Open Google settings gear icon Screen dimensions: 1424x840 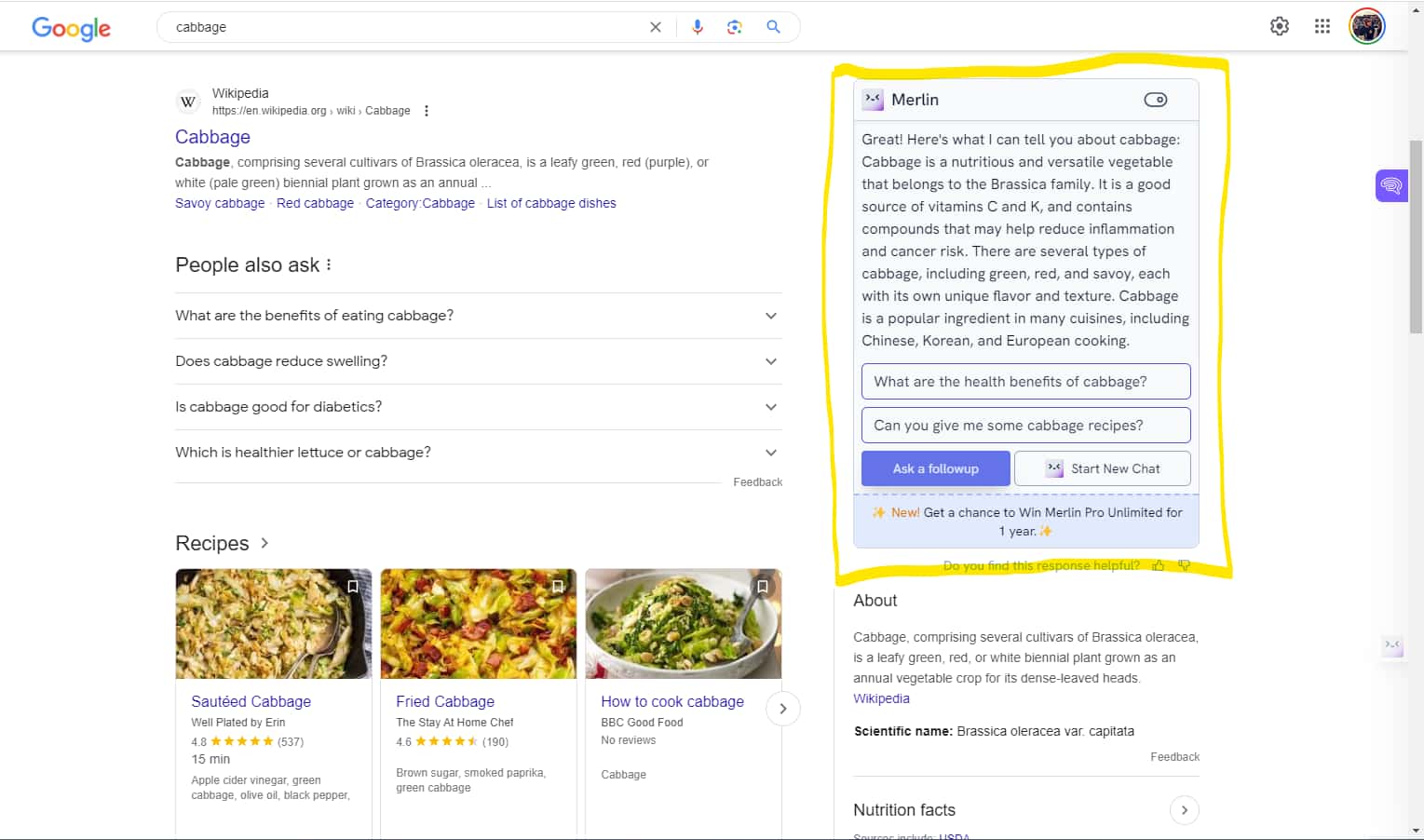tap(1280, 26)
